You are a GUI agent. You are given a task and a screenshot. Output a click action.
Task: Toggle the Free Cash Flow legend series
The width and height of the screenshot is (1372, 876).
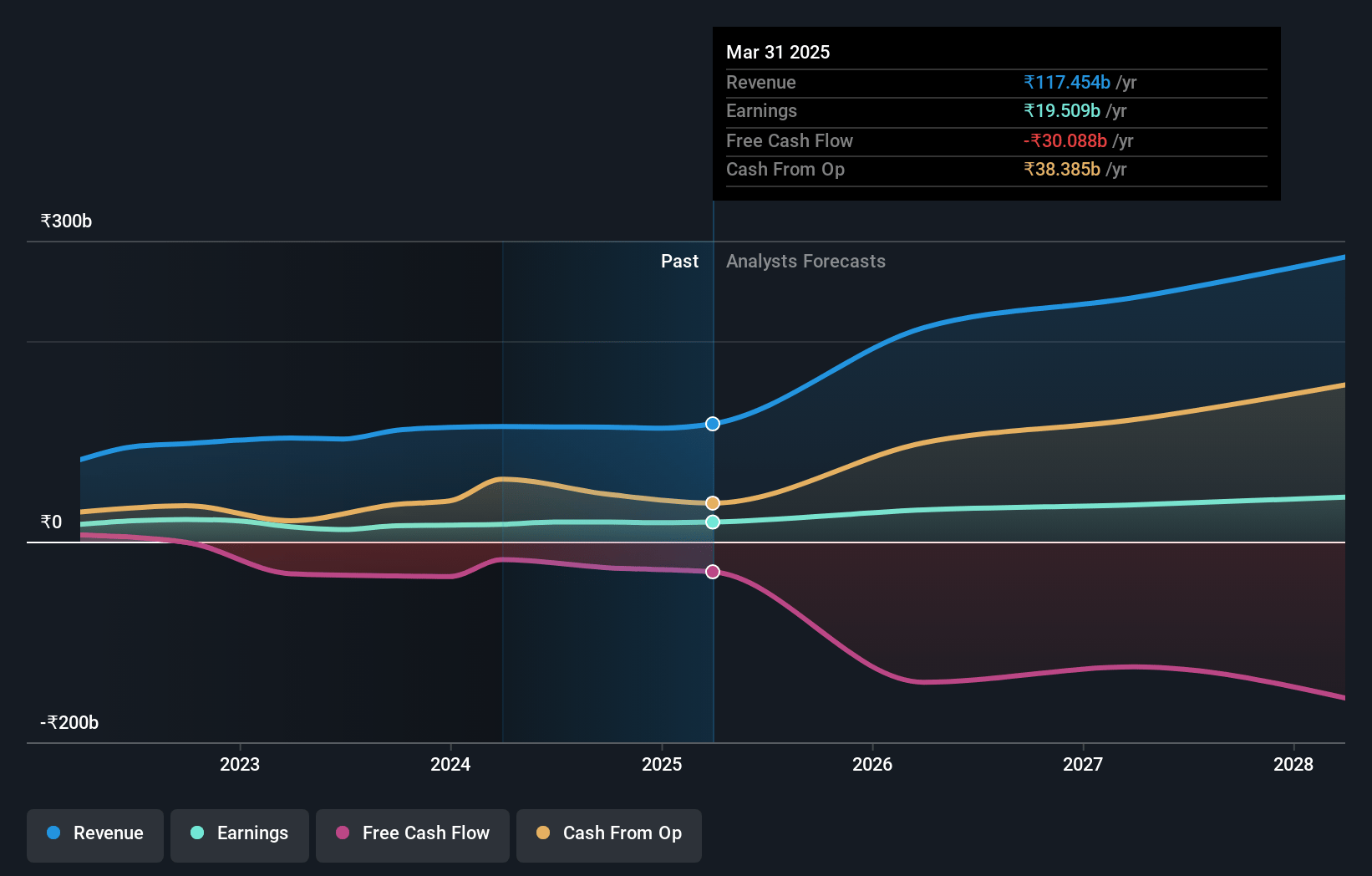coord(413,835)
